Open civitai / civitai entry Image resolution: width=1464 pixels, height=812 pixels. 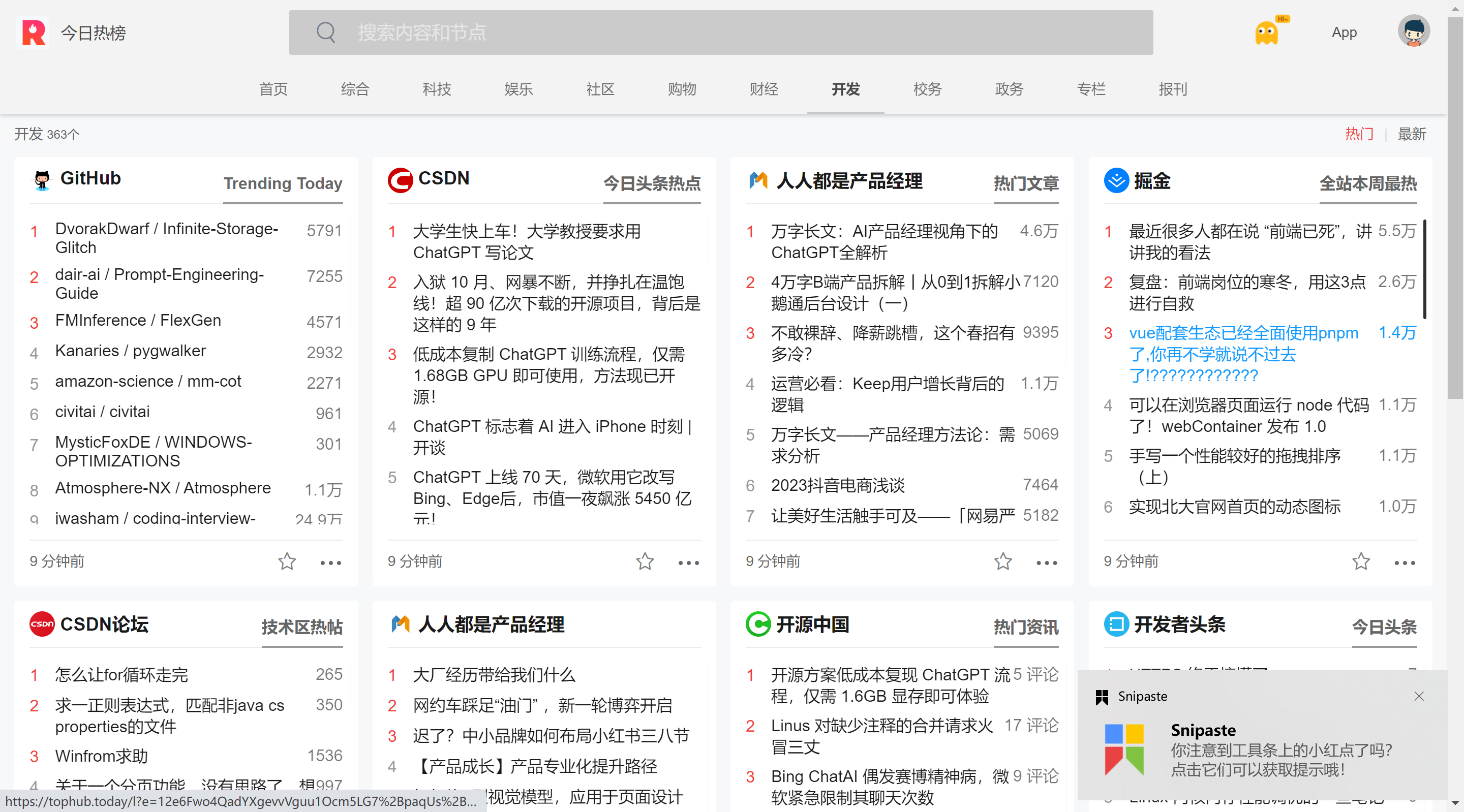(102, 412)
